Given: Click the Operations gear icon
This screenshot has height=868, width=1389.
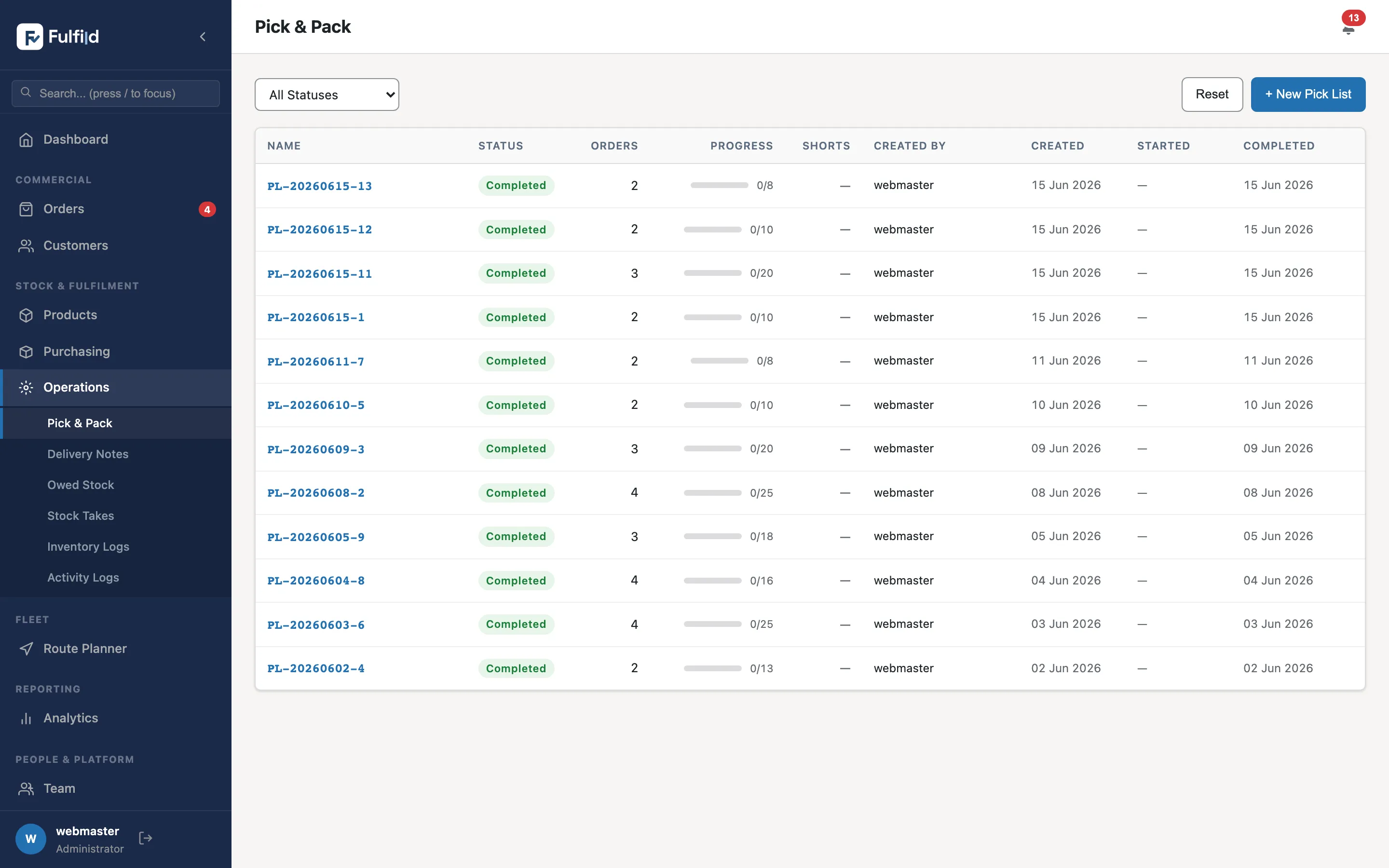Looking at the screenshot, I should pyautogui.click(x=26, y=388).
